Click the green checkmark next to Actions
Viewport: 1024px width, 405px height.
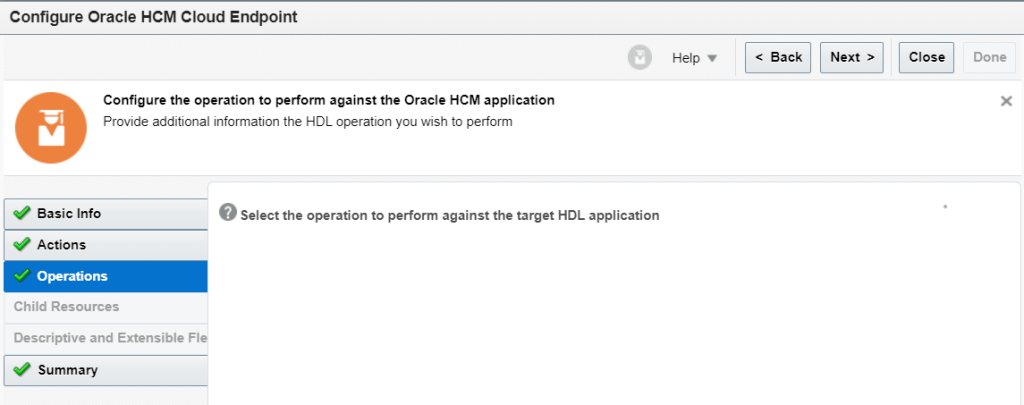22,245
